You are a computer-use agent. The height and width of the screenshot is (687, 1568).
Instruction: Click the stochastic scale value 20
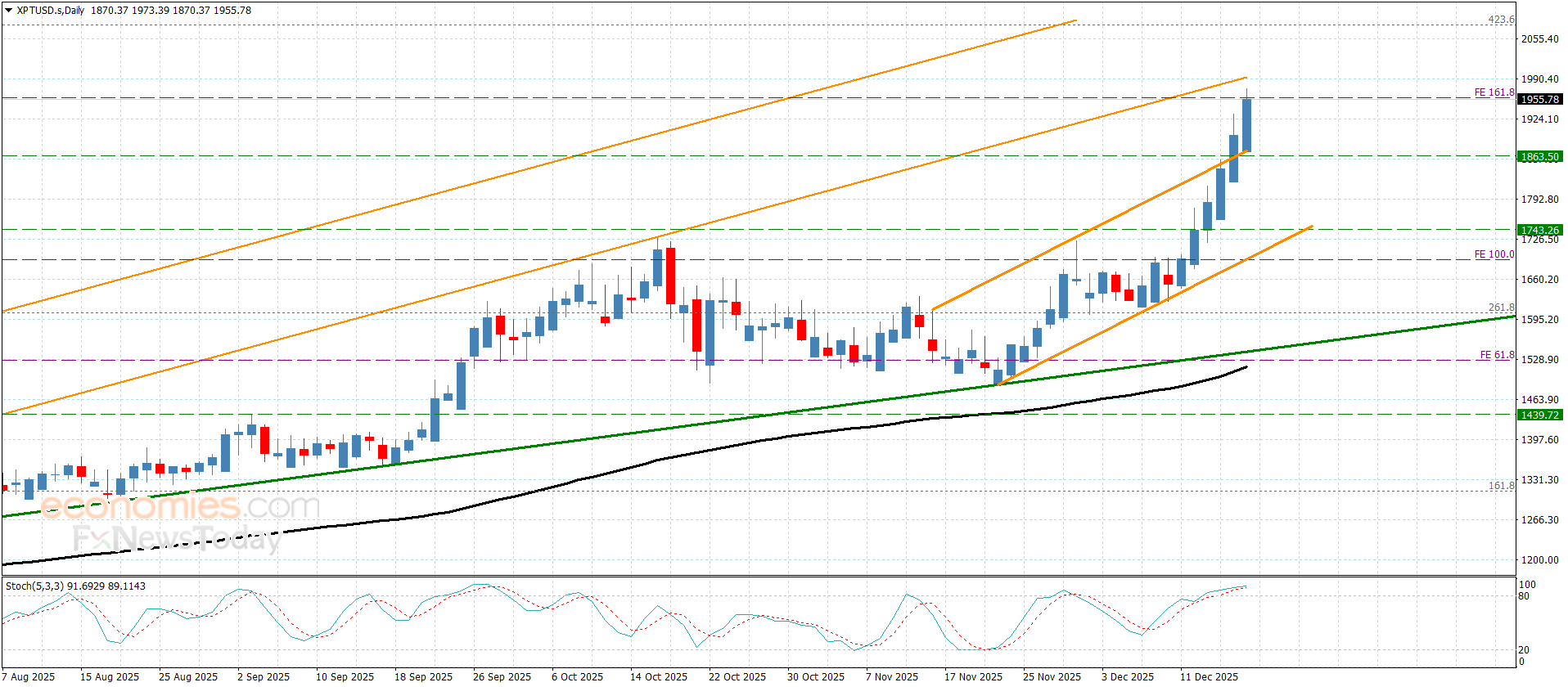point(1524,650)
